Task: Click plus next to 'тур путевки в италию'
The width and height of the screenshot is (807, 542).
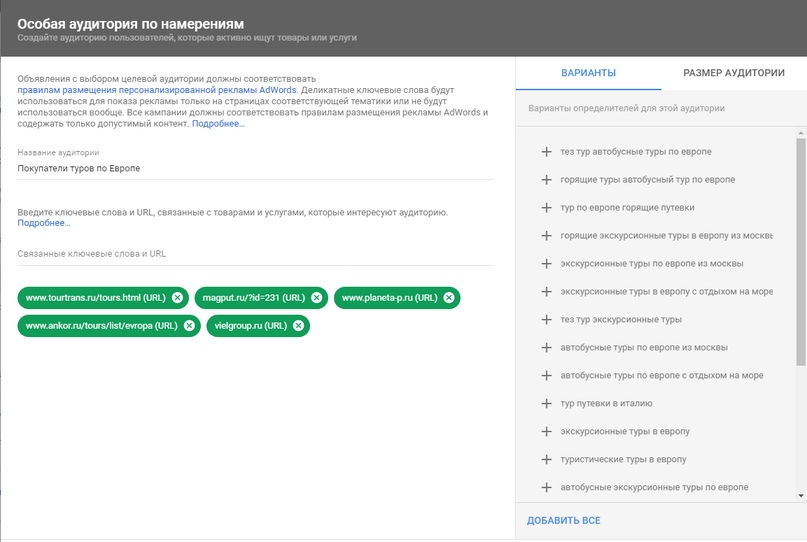Action: click(546, 404)
